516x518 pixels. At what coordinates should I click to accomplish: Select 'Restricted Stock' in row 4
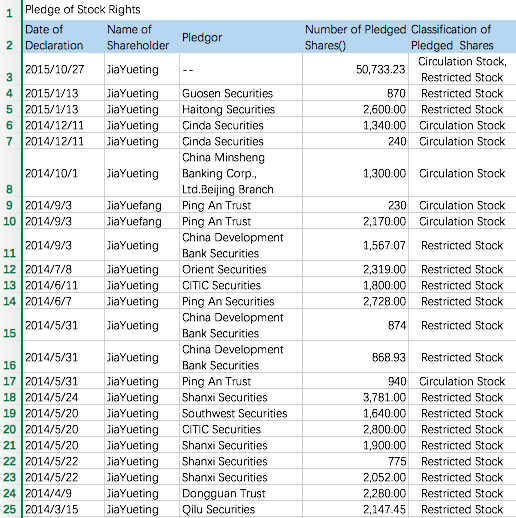click(x=462, y=93)
